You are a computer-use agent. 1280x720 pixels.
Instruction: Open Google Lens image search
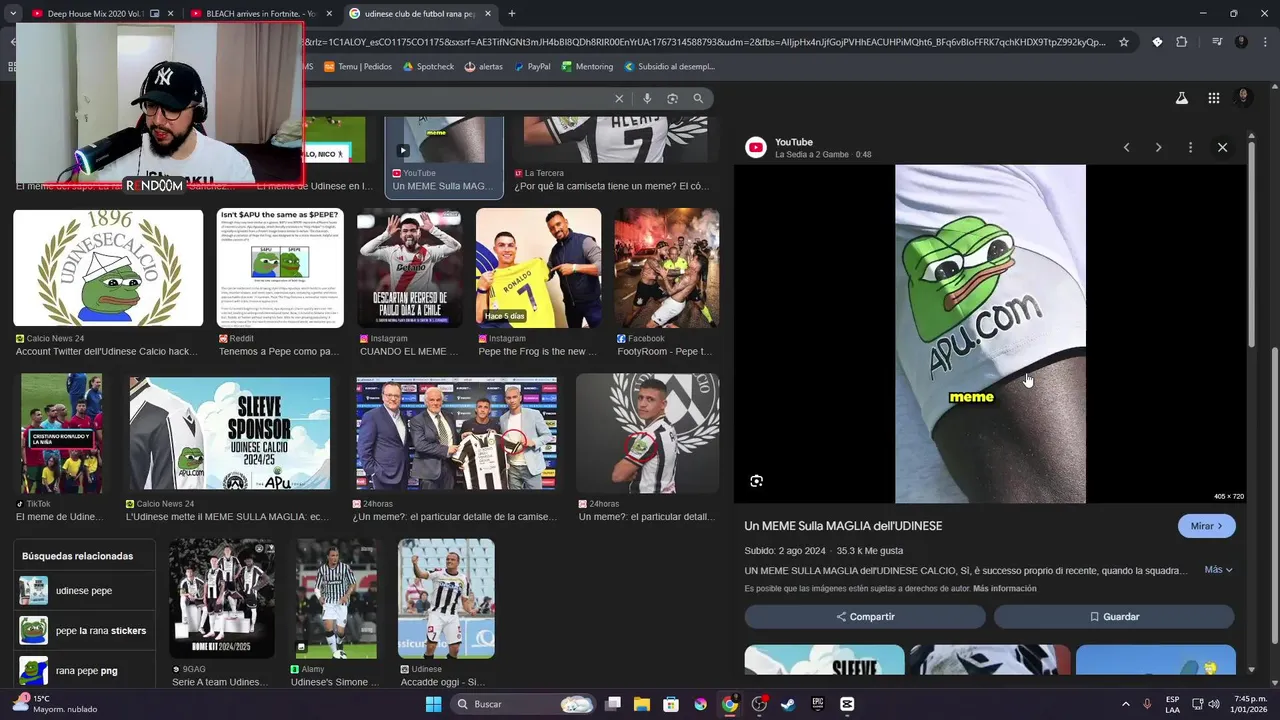pyautogui.click(x=672, y=98)
